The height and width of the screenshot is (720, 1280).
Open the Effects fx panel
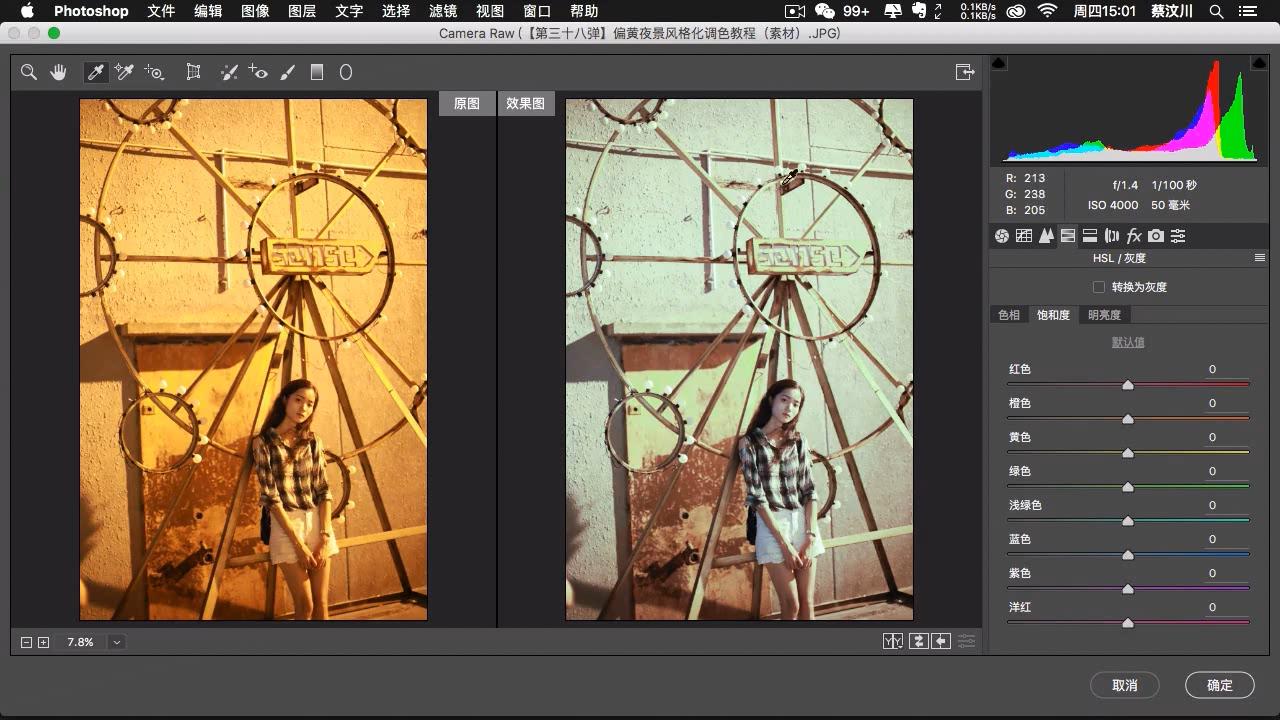1134,236
